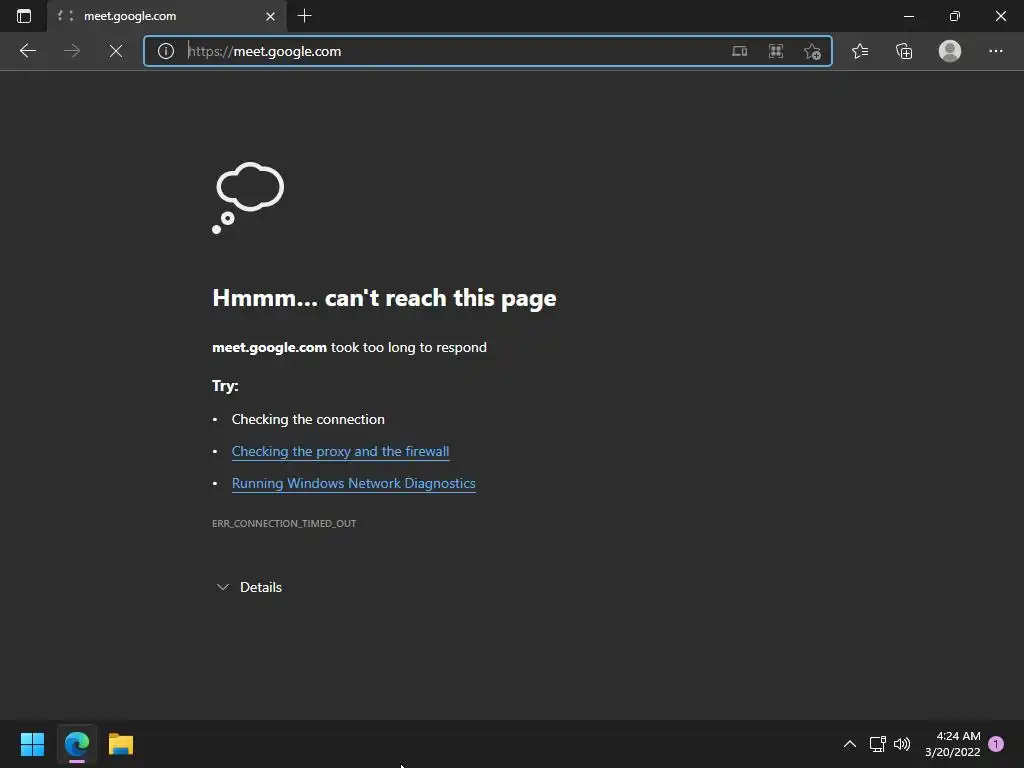Open the screen casting icon in address bar
The width and height of the screenshot is (1024, 768).
pyautogui.click(x=739, y=51)
